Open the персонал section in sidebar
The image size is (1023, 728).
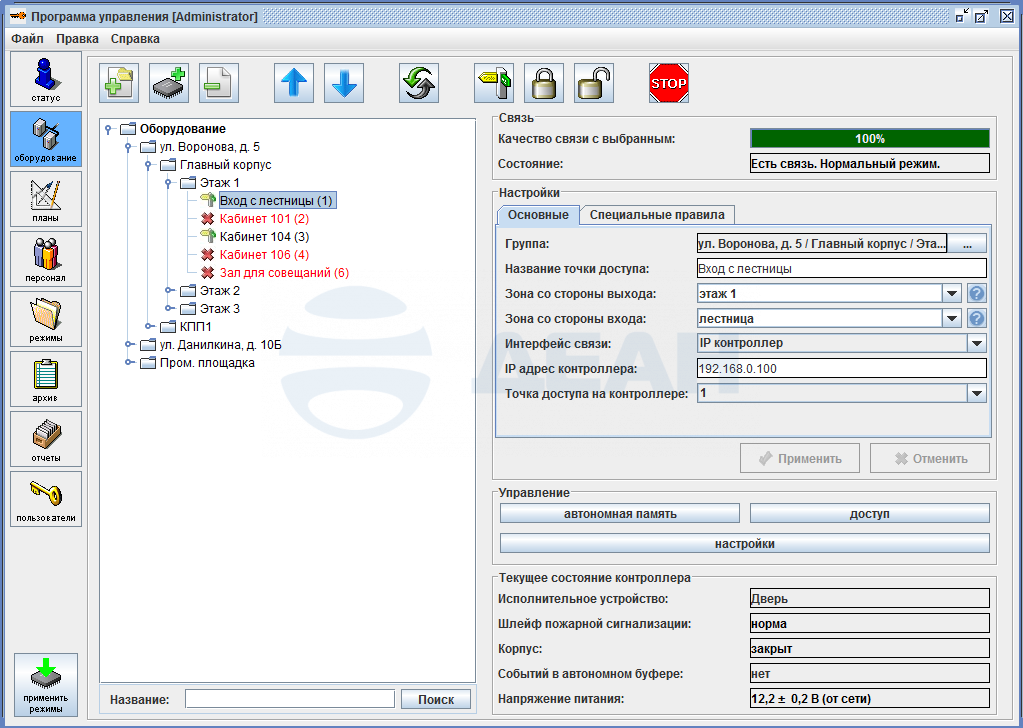point(46,258)
